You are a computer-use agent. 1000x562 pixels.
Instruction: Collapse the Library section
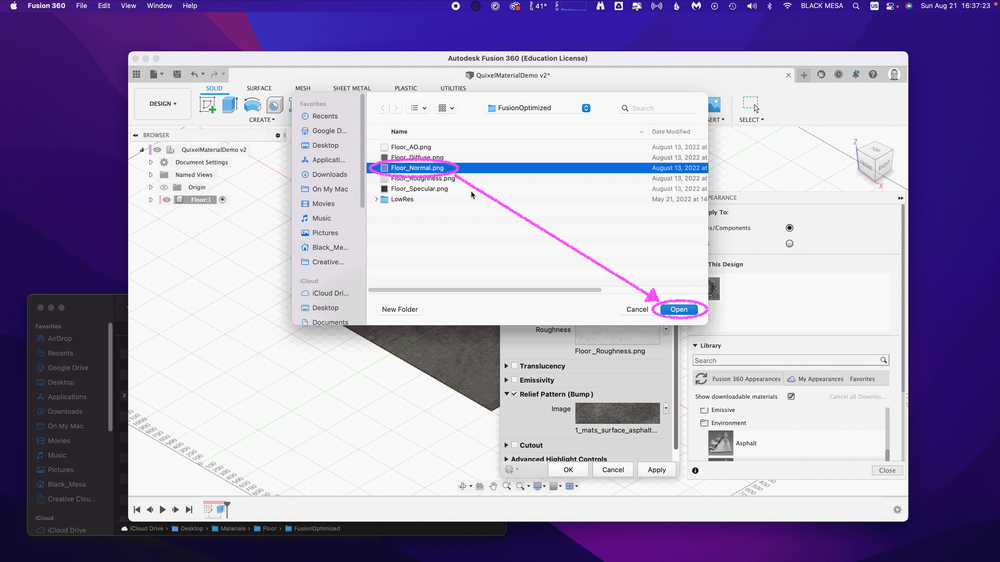[x=695, y=346]
